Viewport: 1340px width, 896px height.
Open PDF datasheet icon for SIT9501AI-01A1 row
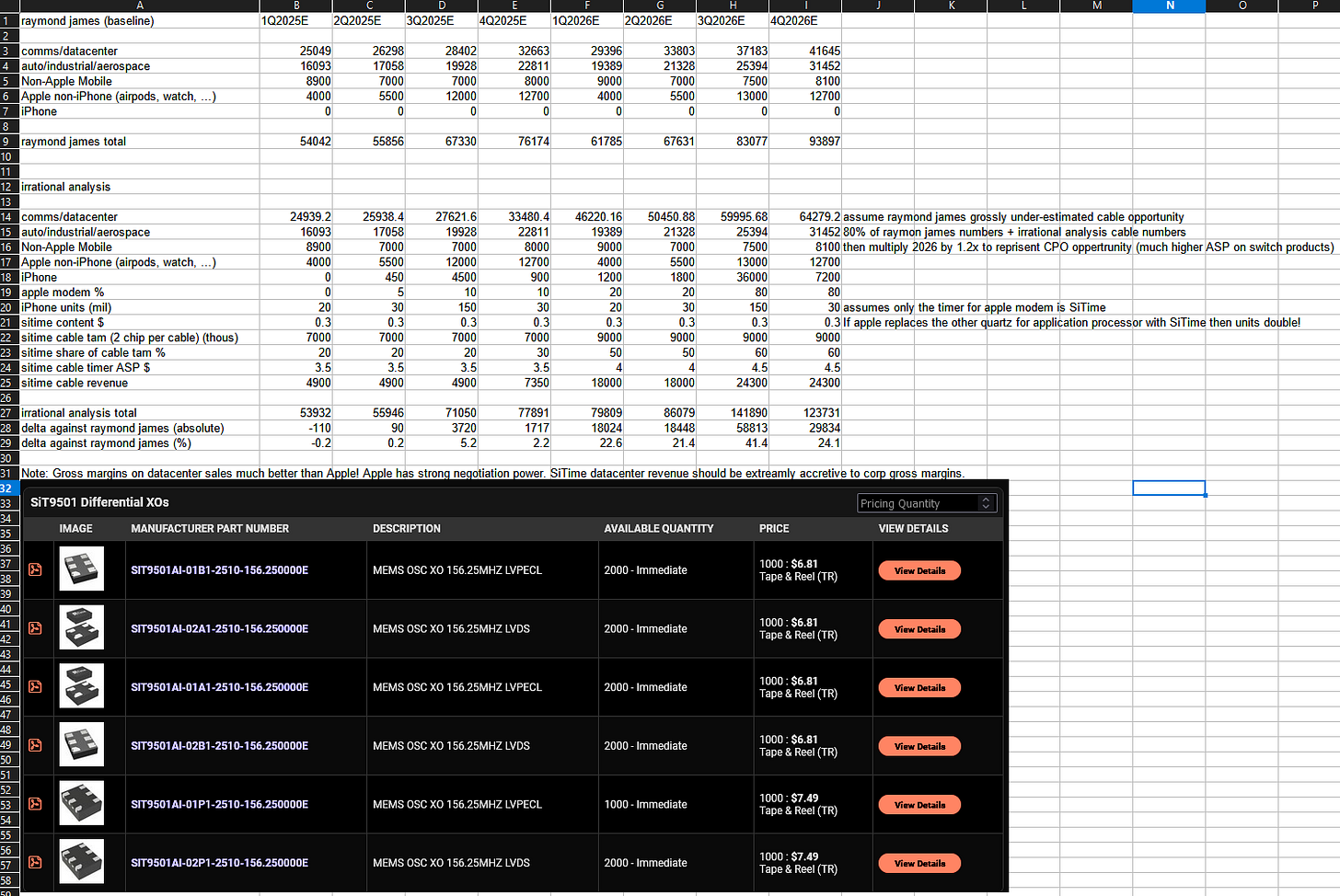pyautogui.click(x=35, y=686)
